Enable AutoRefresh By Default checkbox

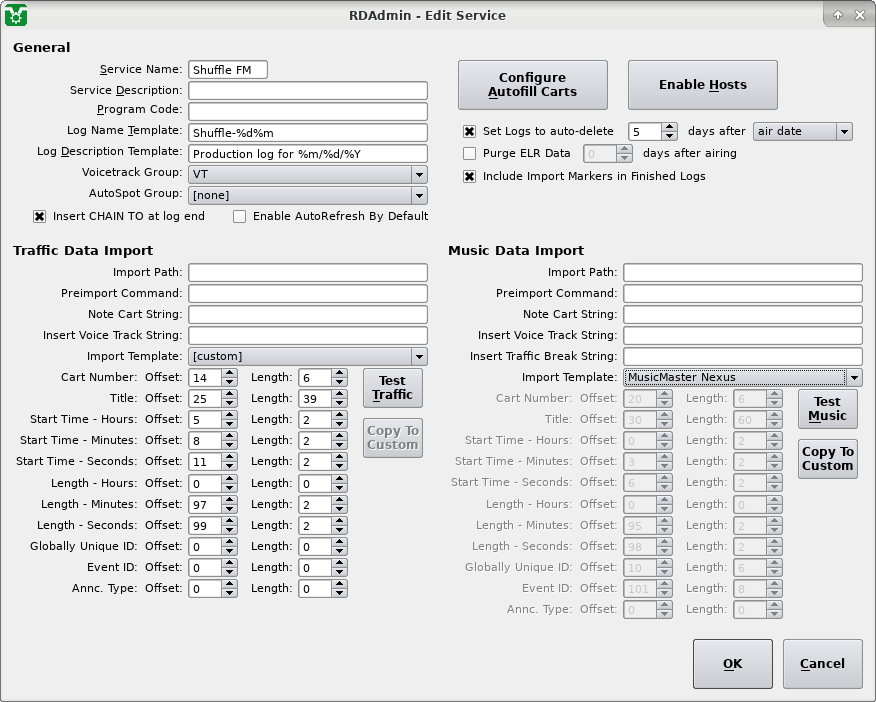tap(240, 216)
